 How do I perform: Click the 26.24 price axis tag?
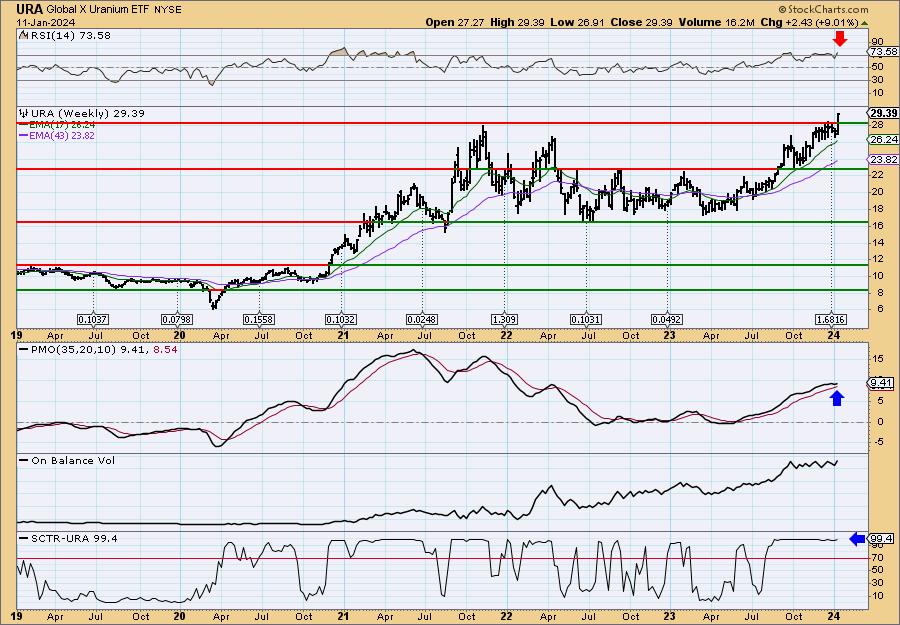pyautogui.click(x=883, y=139)
